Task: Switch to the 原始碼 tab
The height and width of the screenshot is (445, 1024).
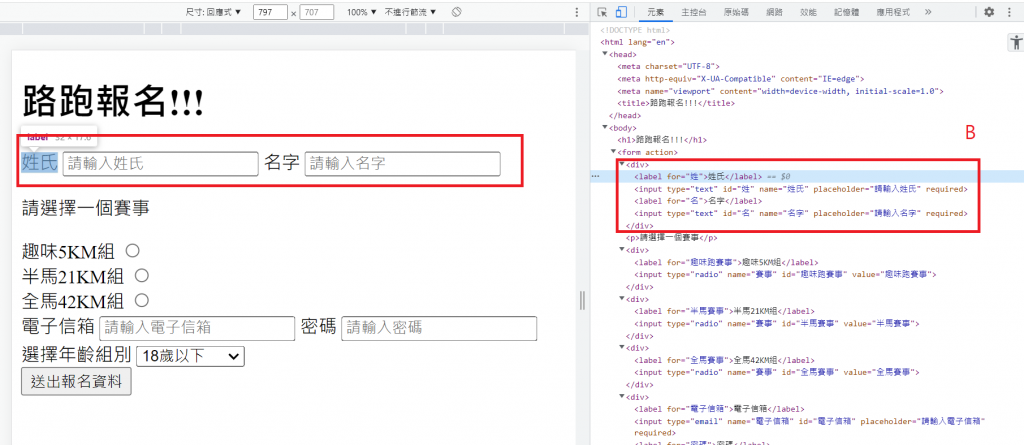Action: pos(736,12)
